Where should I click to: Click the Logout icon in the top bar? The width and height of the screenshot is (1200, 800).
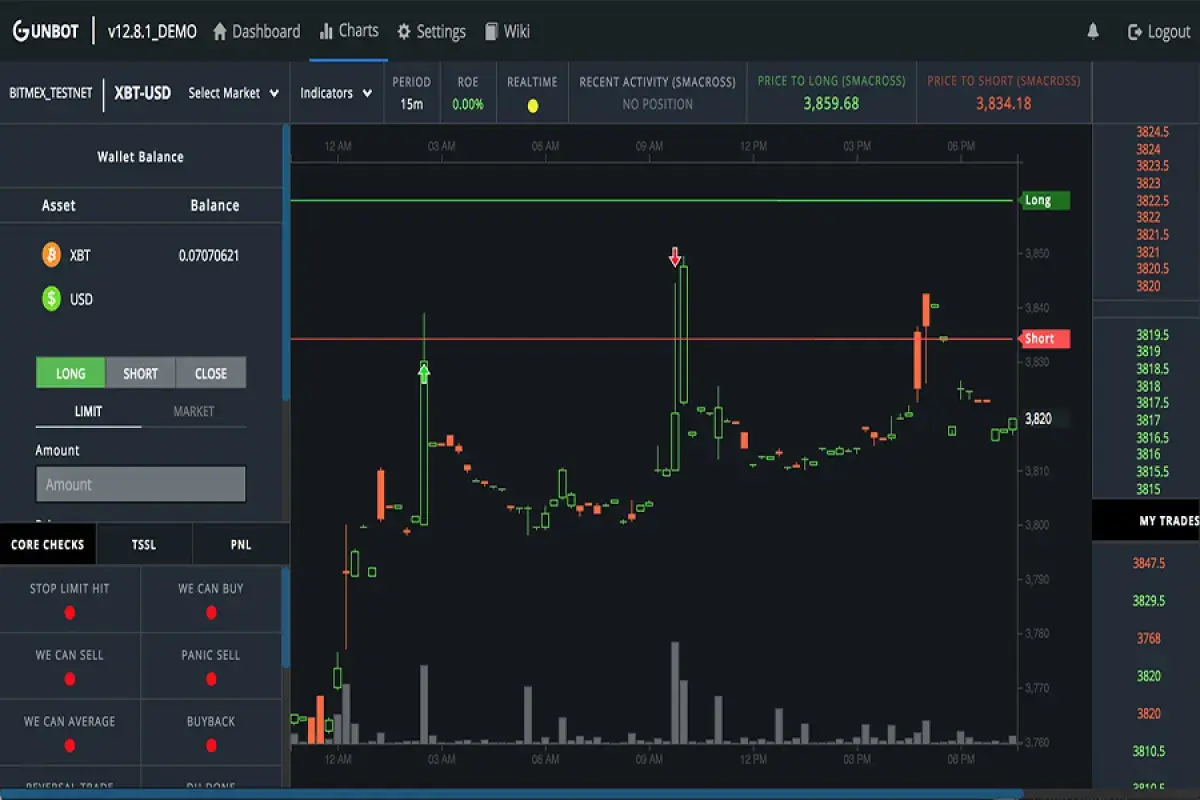tap(1133, 31)
